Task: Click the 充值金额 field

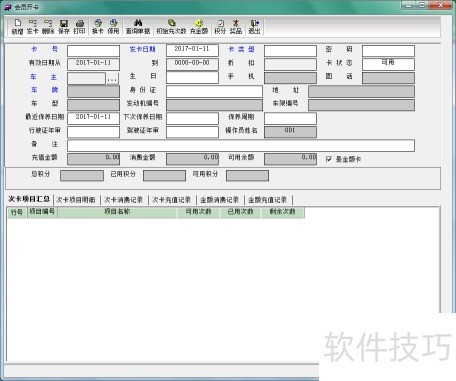Action: click(x=93, y=159)
